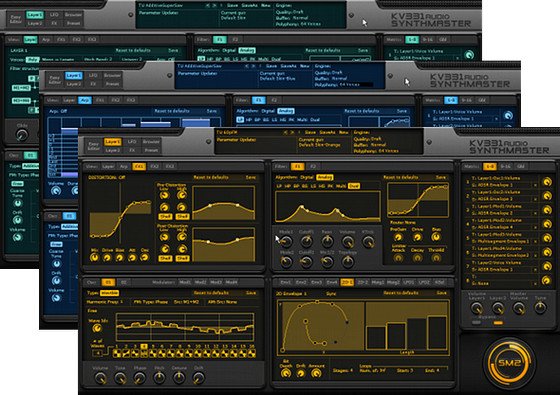560x395 pixels.
Task: Toggle the Pre-Distortion Low Shelf button
Action: pyautogui.click(x=165, y=216)
